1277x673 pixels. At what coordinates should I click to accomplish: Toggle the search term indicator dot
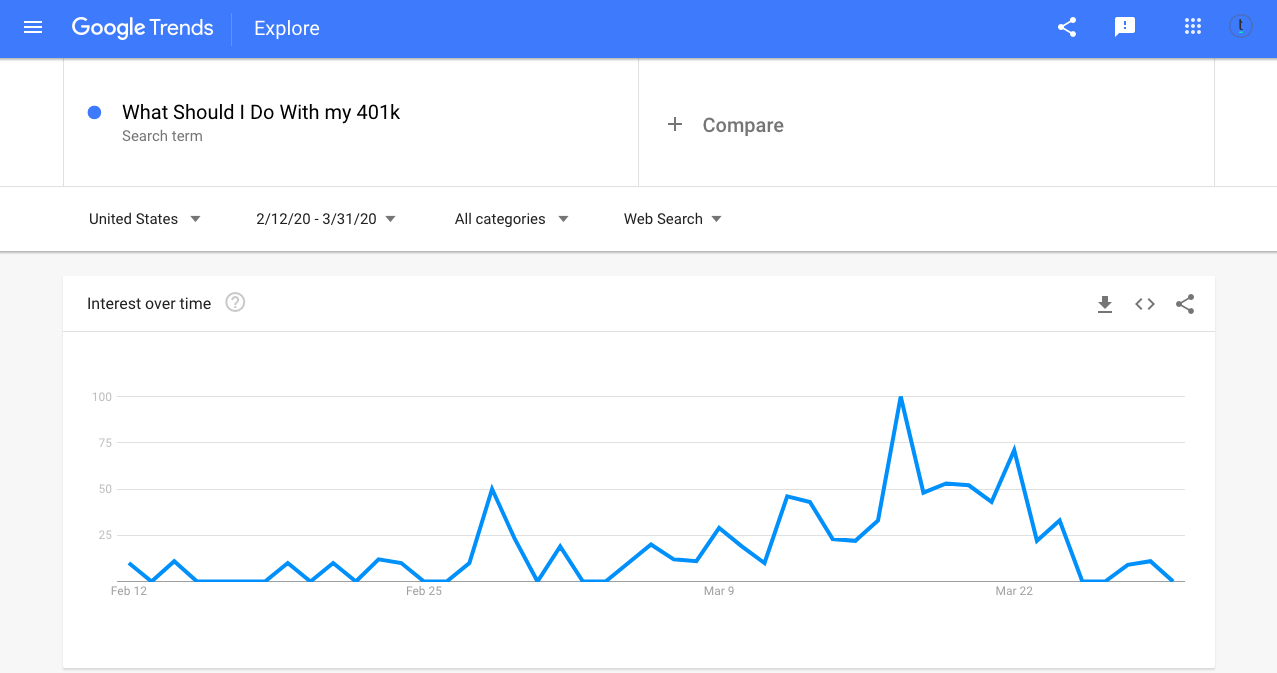pos(93,111)
